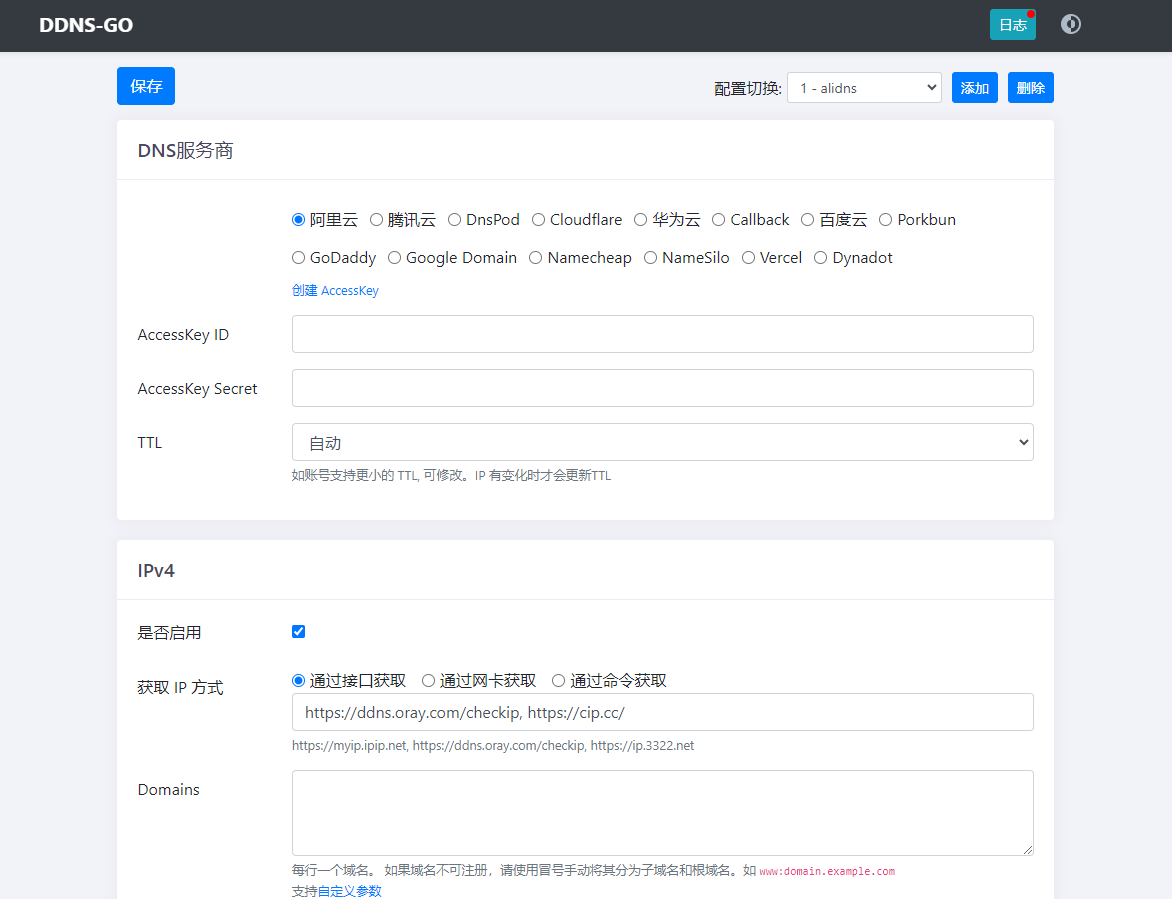Select the Dynadot provider radio
The width and height of the screenshot is (1172, 899).
tap(821, 258)
